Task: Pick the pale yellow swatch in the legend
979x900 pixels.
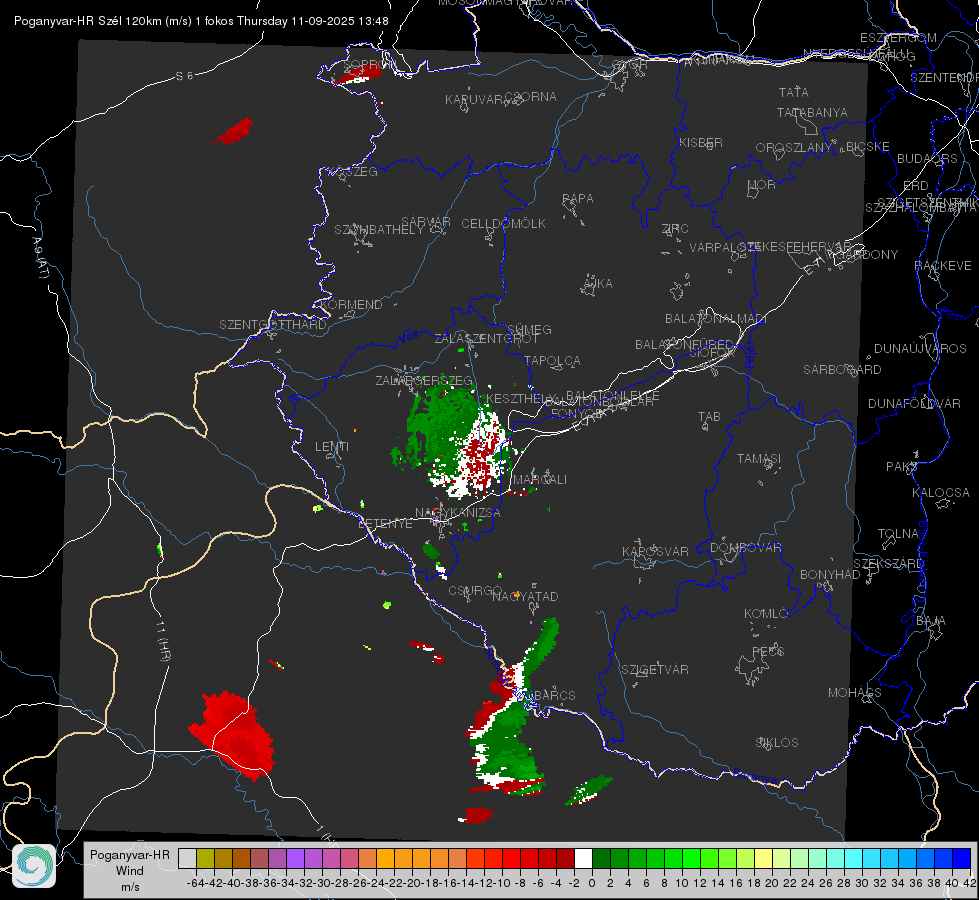Action: coord(764,858)
